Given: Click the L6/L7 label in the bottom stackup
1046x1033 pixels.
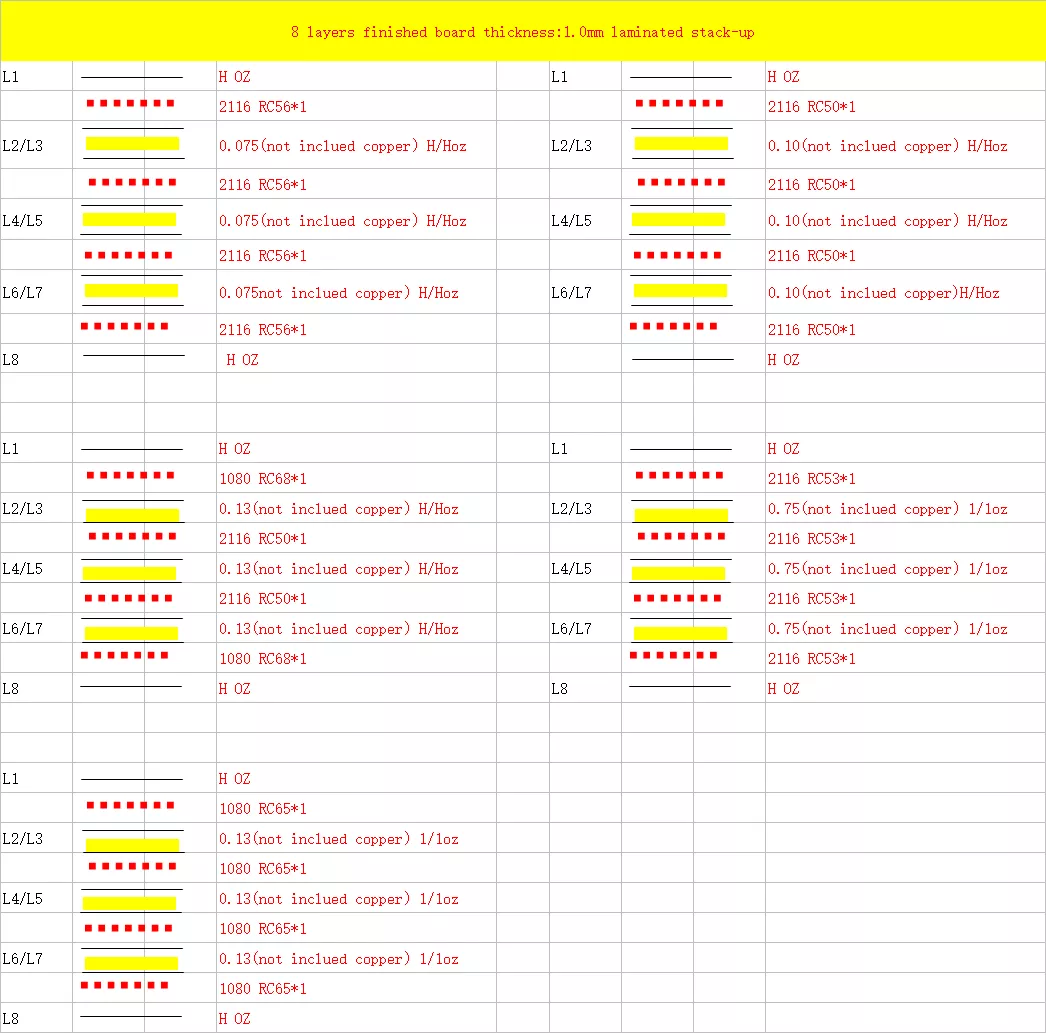Looking at the screenshot, I should 22,957.
